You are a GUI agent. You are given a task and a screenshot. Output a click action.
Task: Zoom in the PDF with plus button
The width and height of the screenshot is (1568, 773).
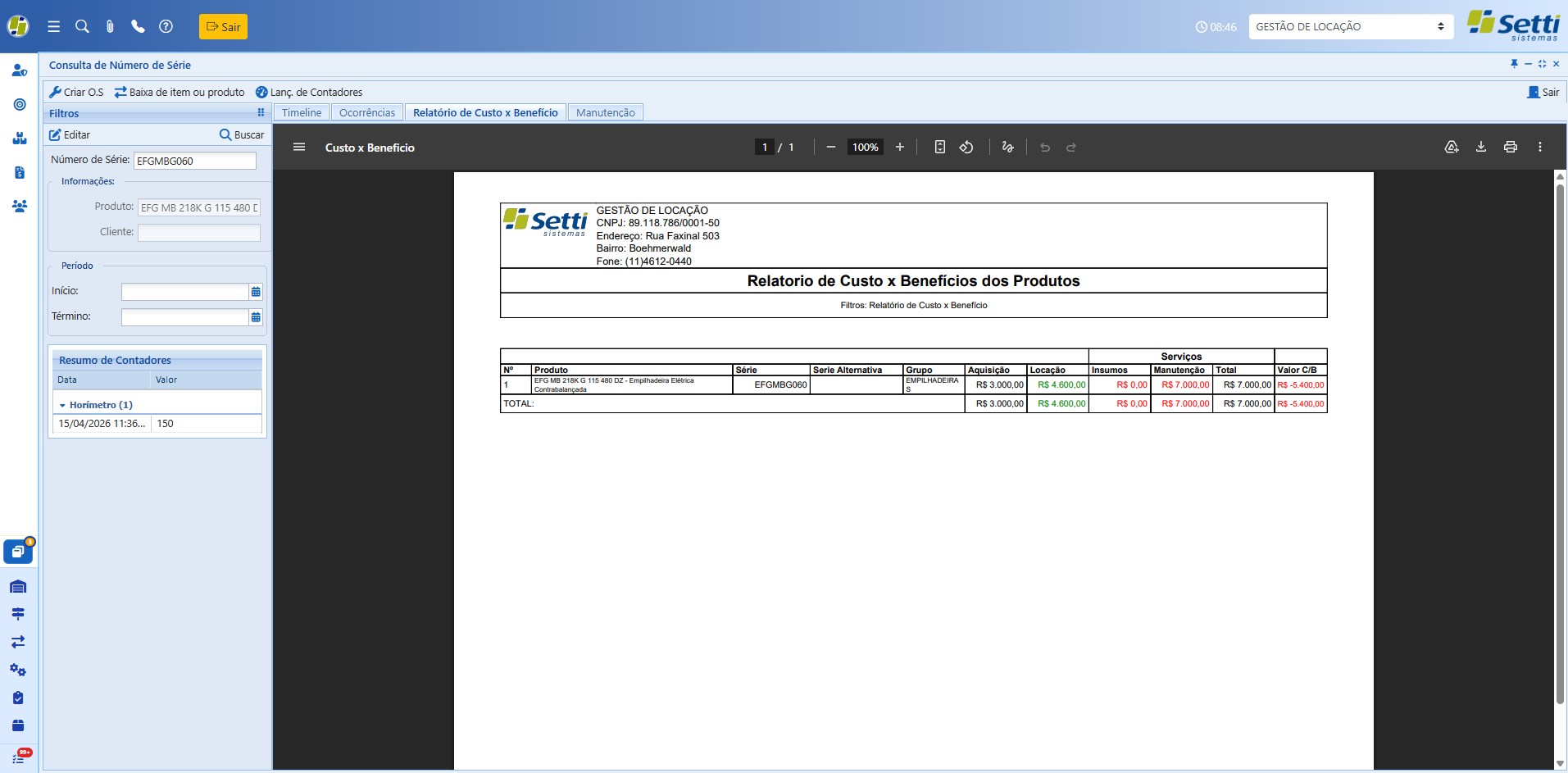pos(900,148)
